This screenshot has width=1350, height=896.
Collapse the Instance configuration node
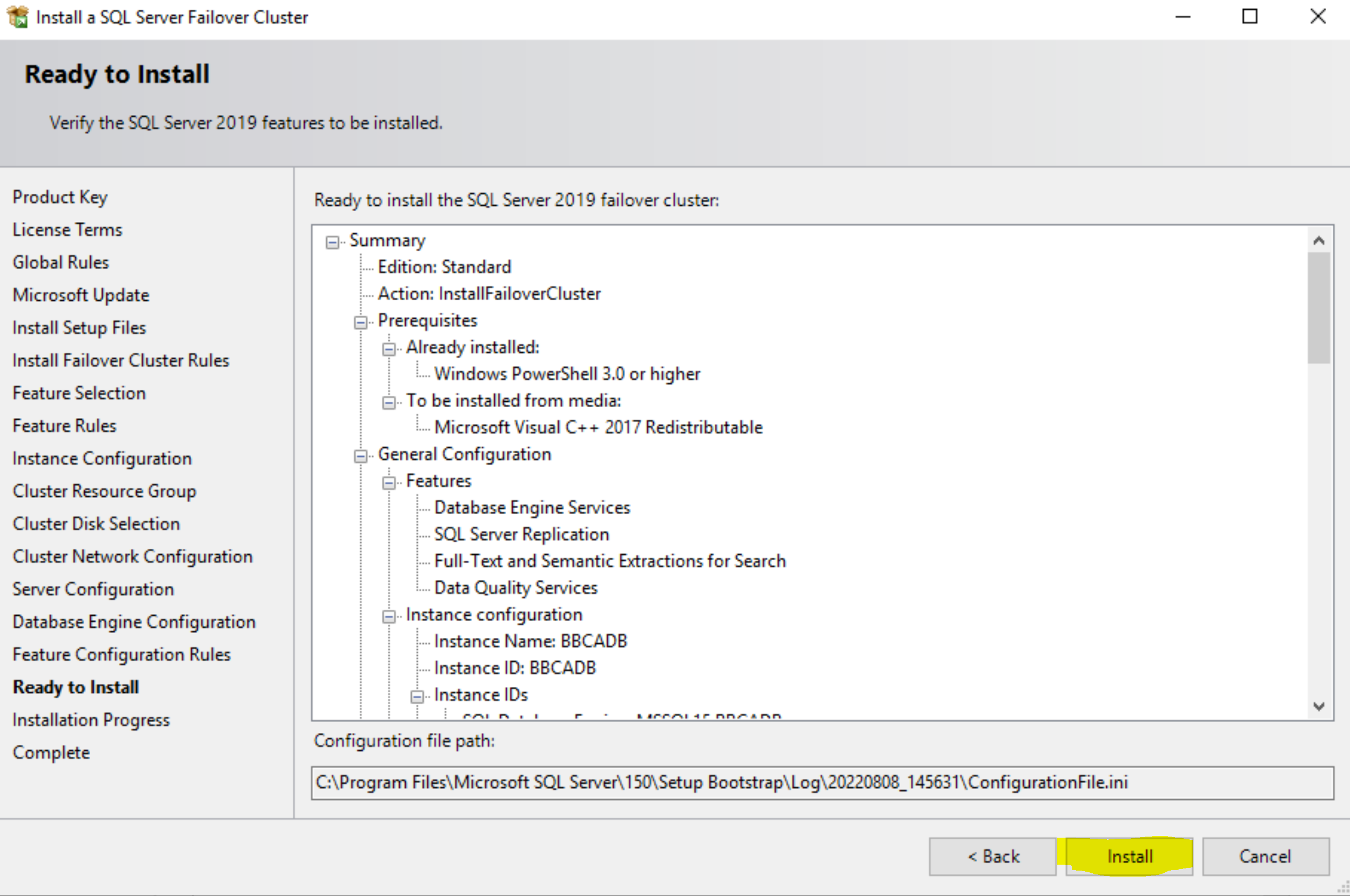tap(388, 617)
